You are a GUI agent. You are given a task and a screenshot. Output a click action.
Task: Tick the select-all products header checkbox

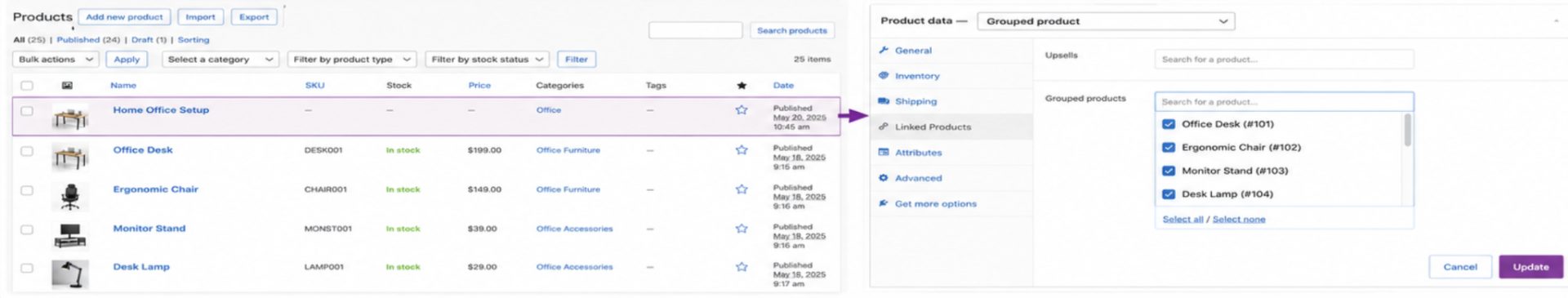[x=27, y=85]
